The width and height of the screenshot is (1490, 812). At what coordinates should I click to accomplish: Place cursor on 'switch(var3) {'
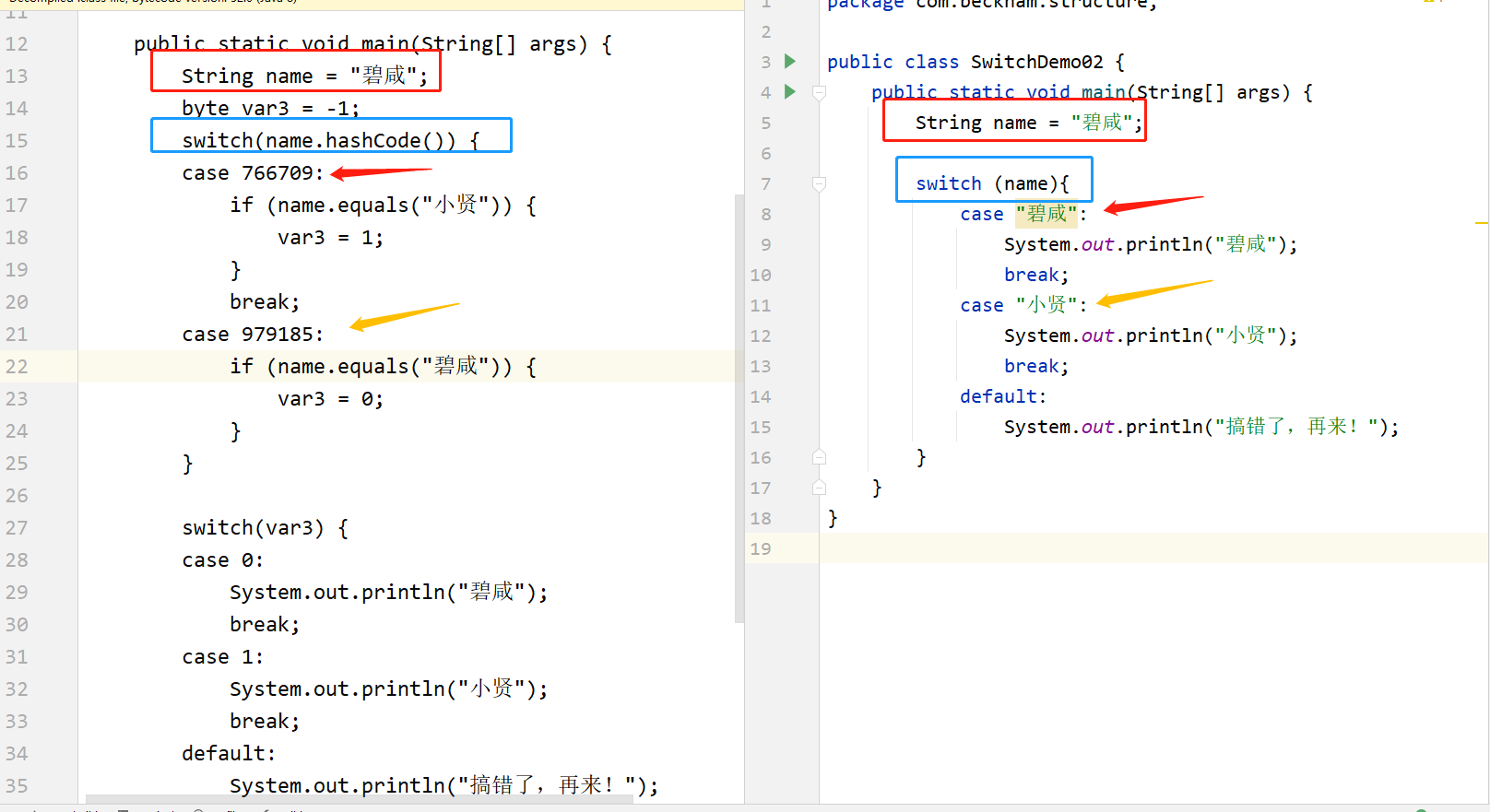(265, 528)
